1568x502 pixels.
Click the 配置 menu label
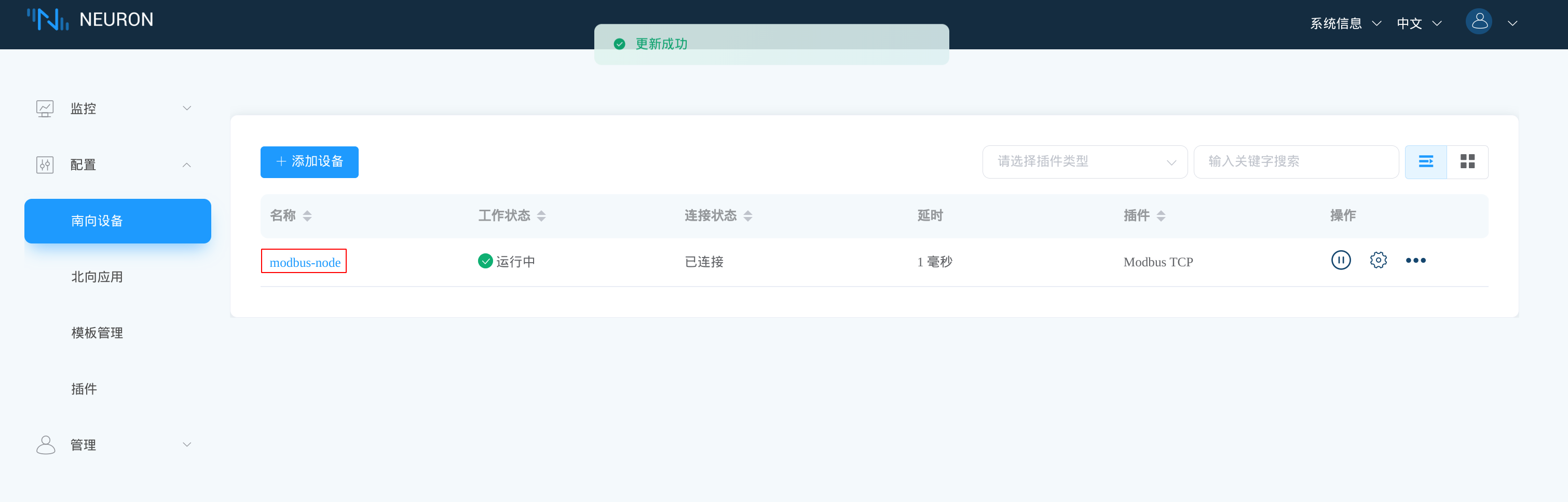point(84,165)
